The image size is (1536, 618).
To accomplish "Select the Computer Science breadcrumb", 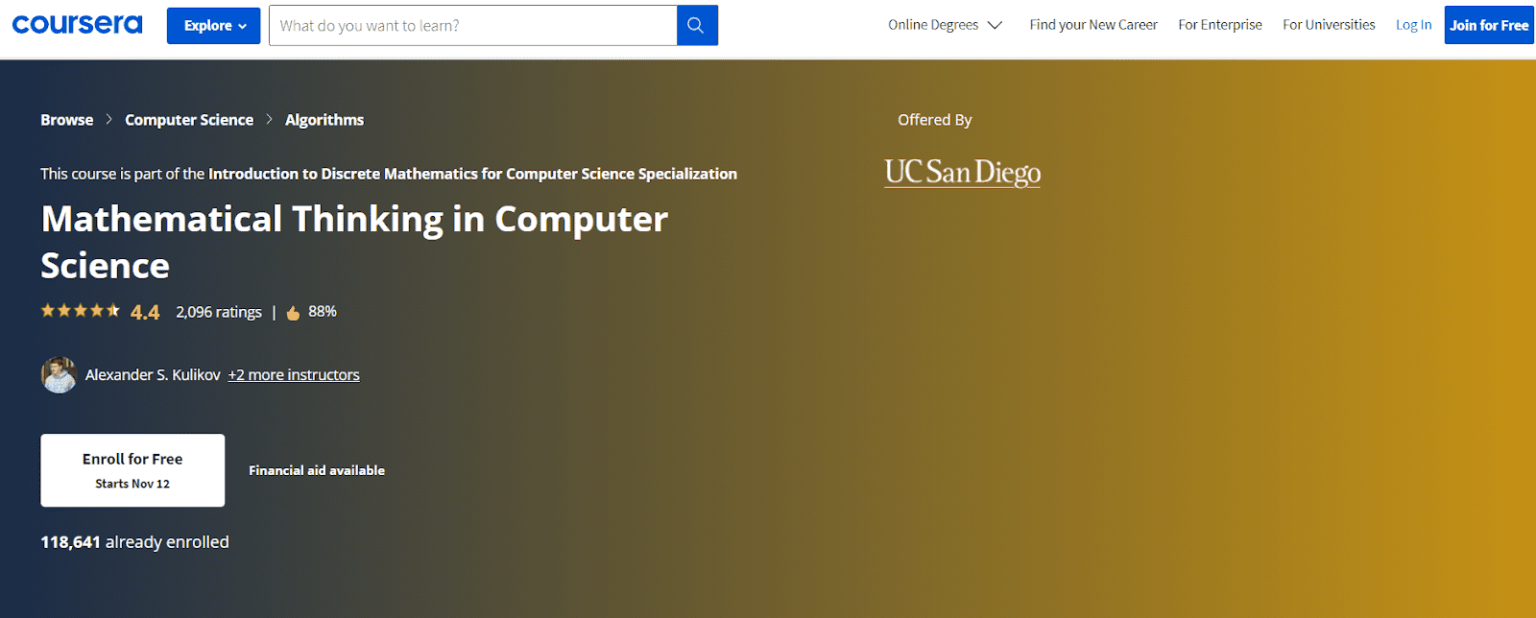I will pyautogui.click(x=189, y=119).
